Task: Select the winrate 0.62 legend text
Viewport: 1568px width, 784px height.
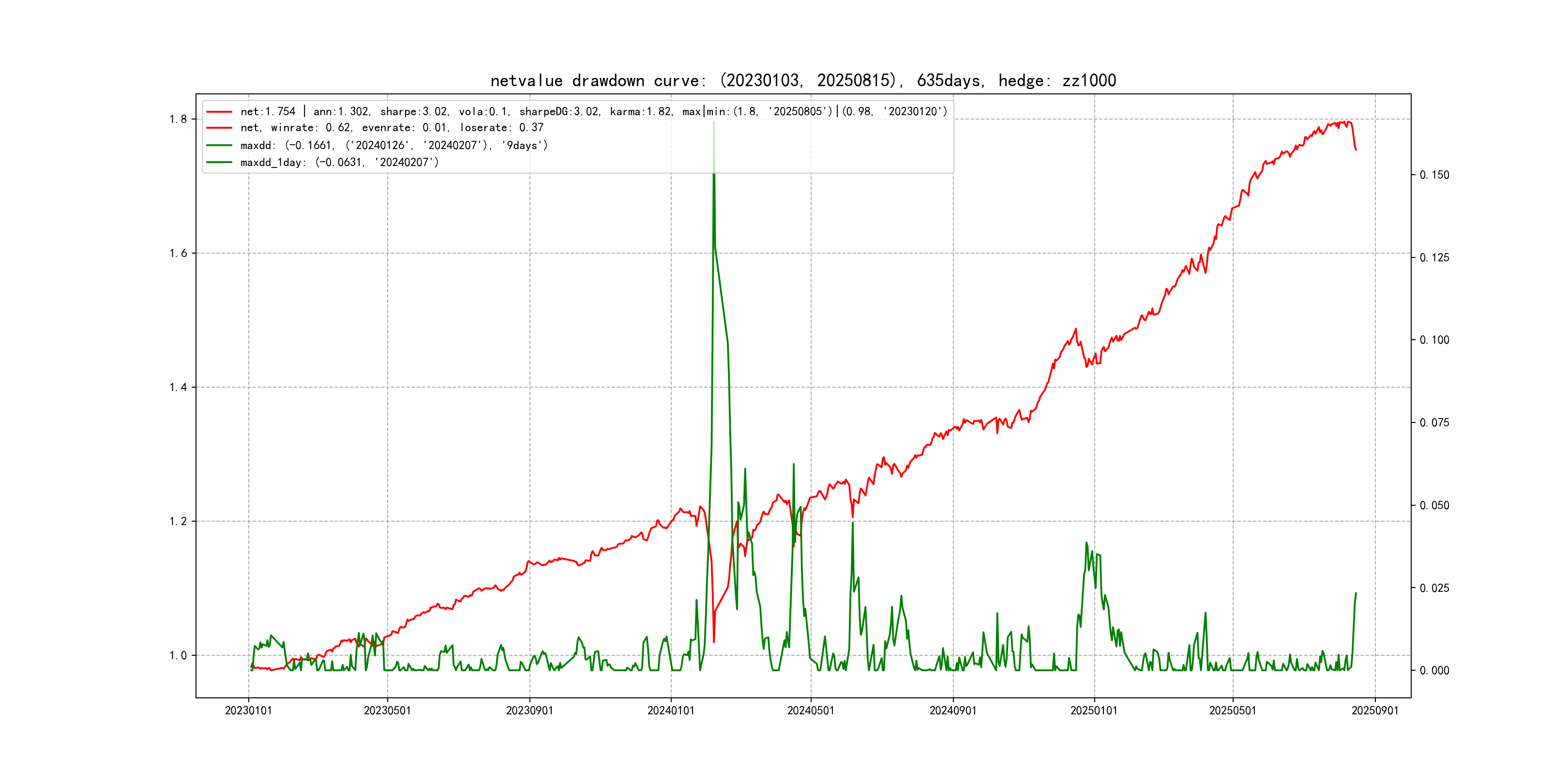Action: 392,128
